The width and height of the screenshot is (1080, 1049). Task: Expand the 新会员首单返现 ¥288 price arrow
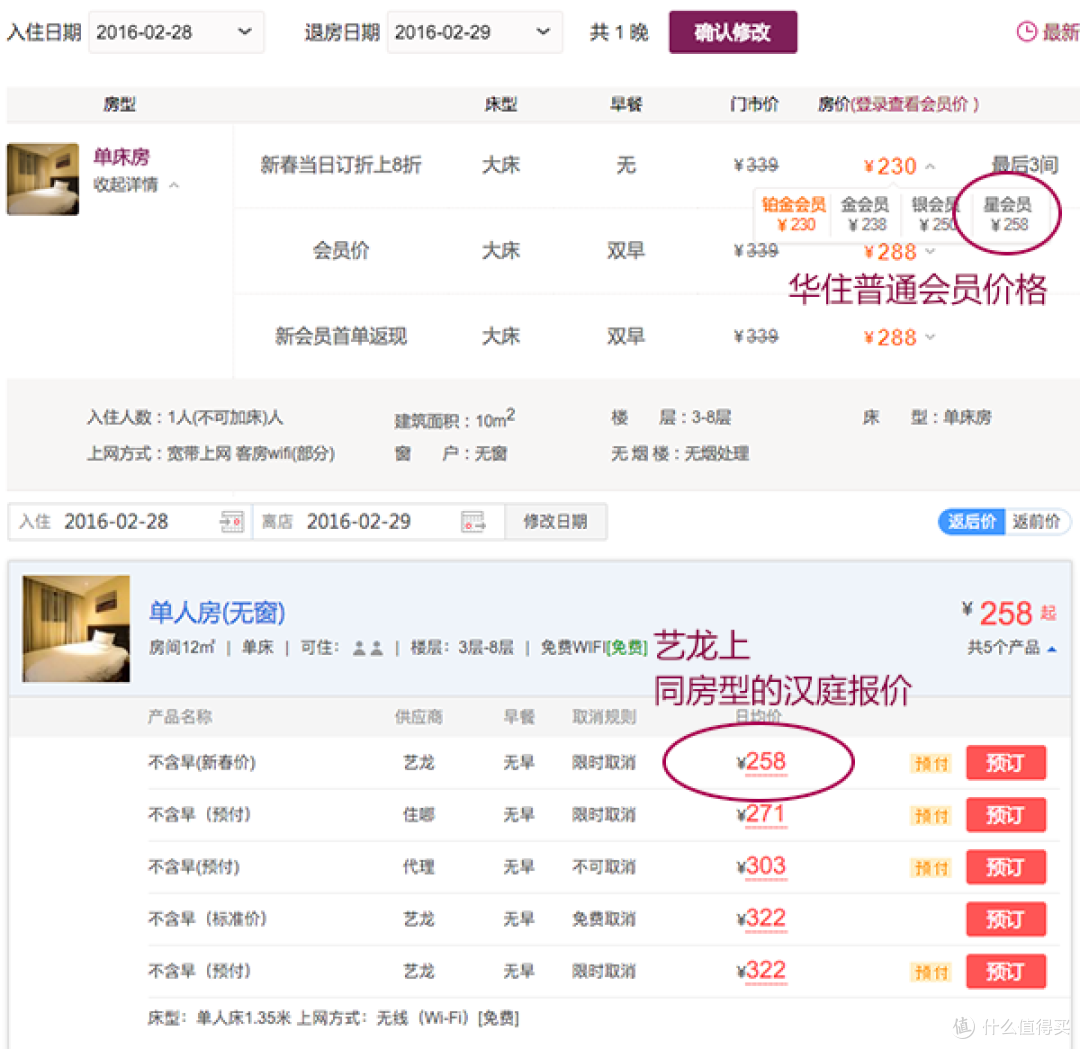pyautogui.click(x=930, y=337)
